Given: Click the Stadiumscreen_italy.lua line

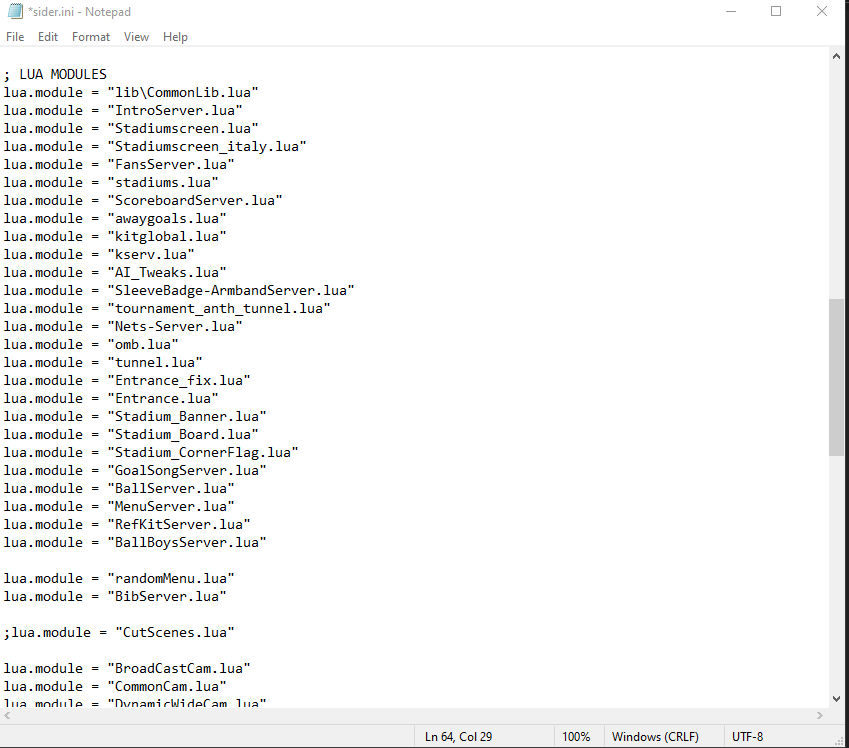Looking at the screenshot, I should tap(155, 146).
